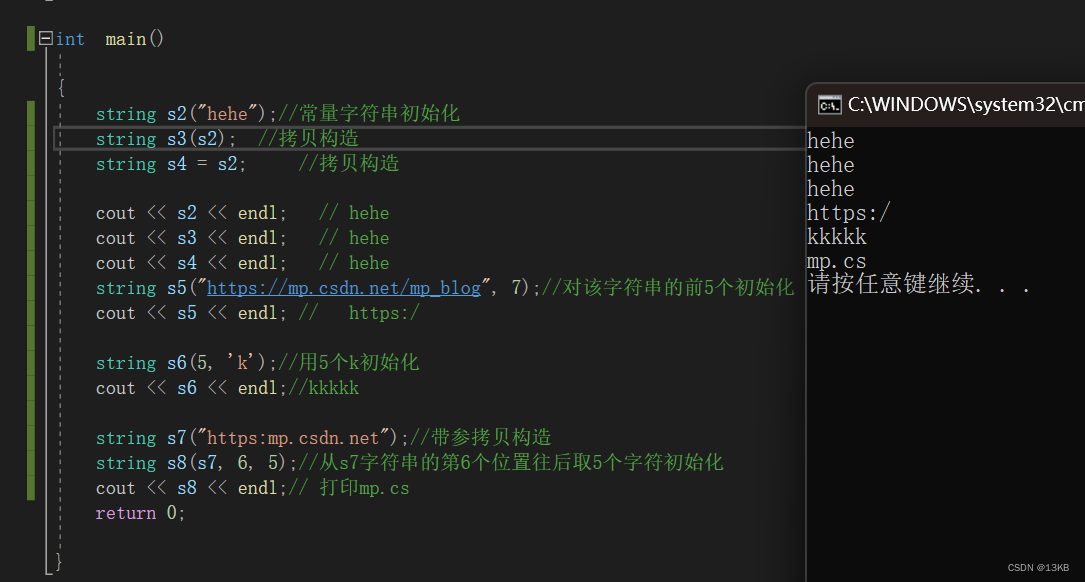Click the line 'string s2("hehe");'
Viewport: 1085px width, 582px height.
coord(186,113)
